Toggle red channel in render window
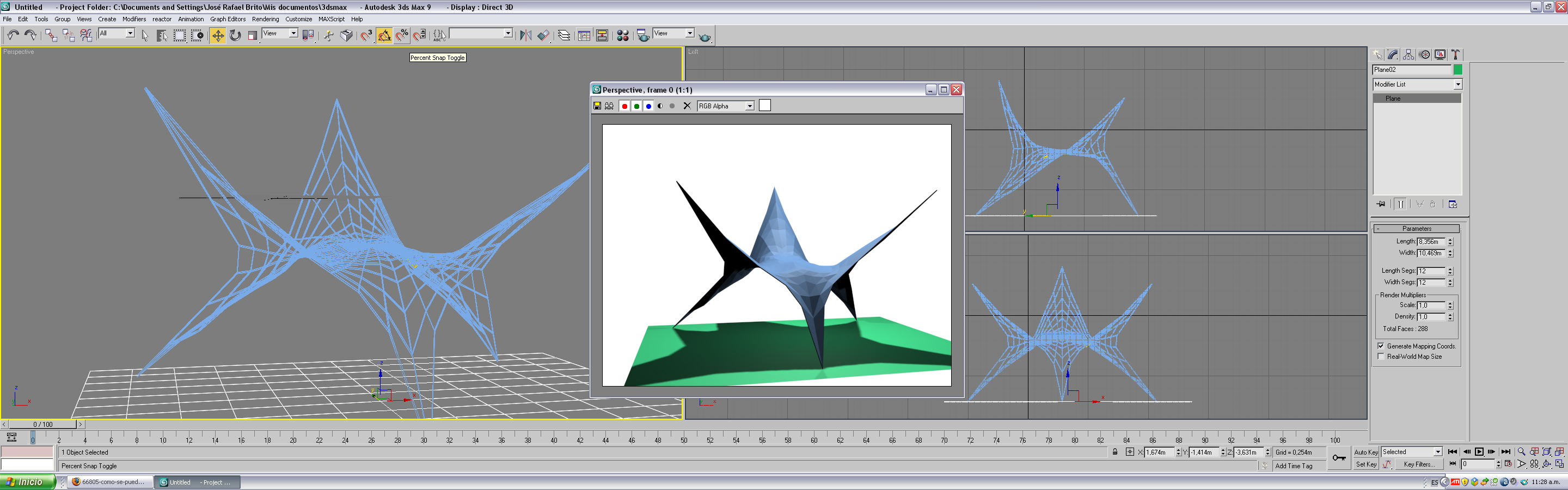This screenshot has height=490, width=1568. coord(624,106)
